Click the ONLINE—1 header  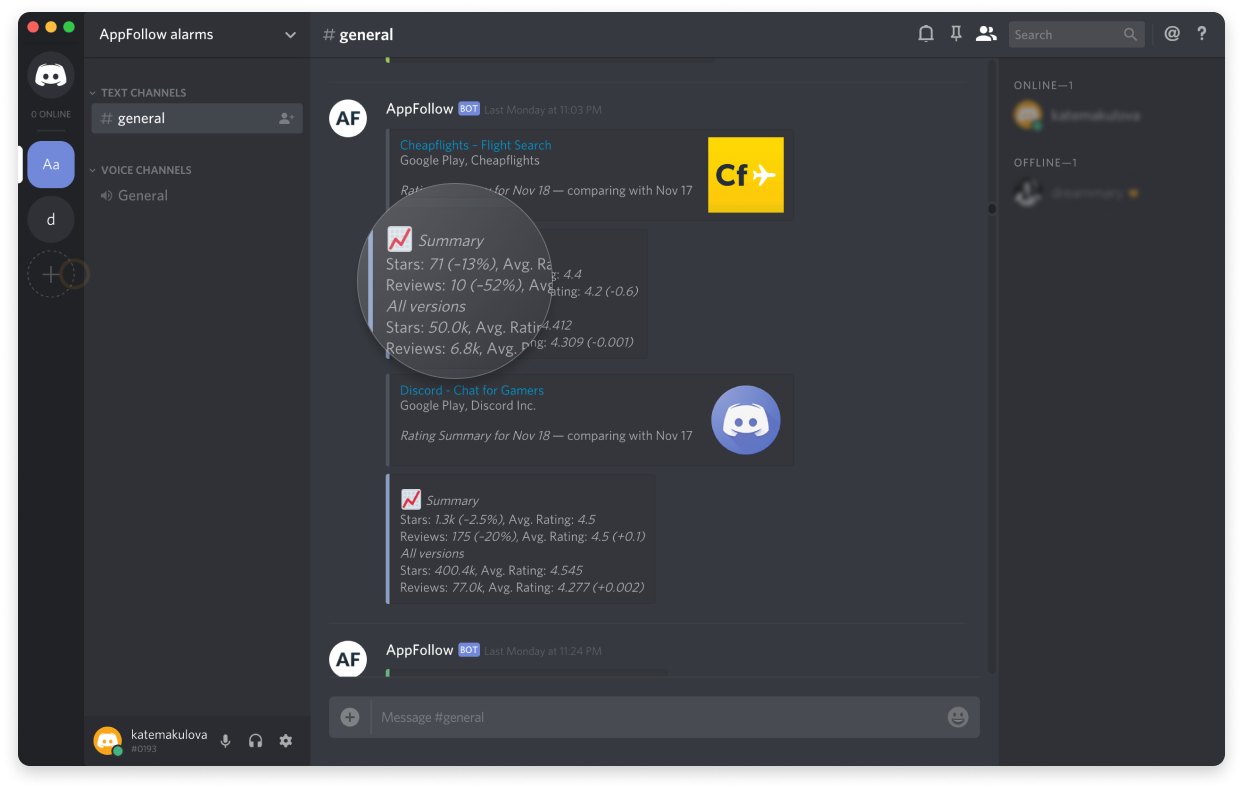pos(1043,86)
